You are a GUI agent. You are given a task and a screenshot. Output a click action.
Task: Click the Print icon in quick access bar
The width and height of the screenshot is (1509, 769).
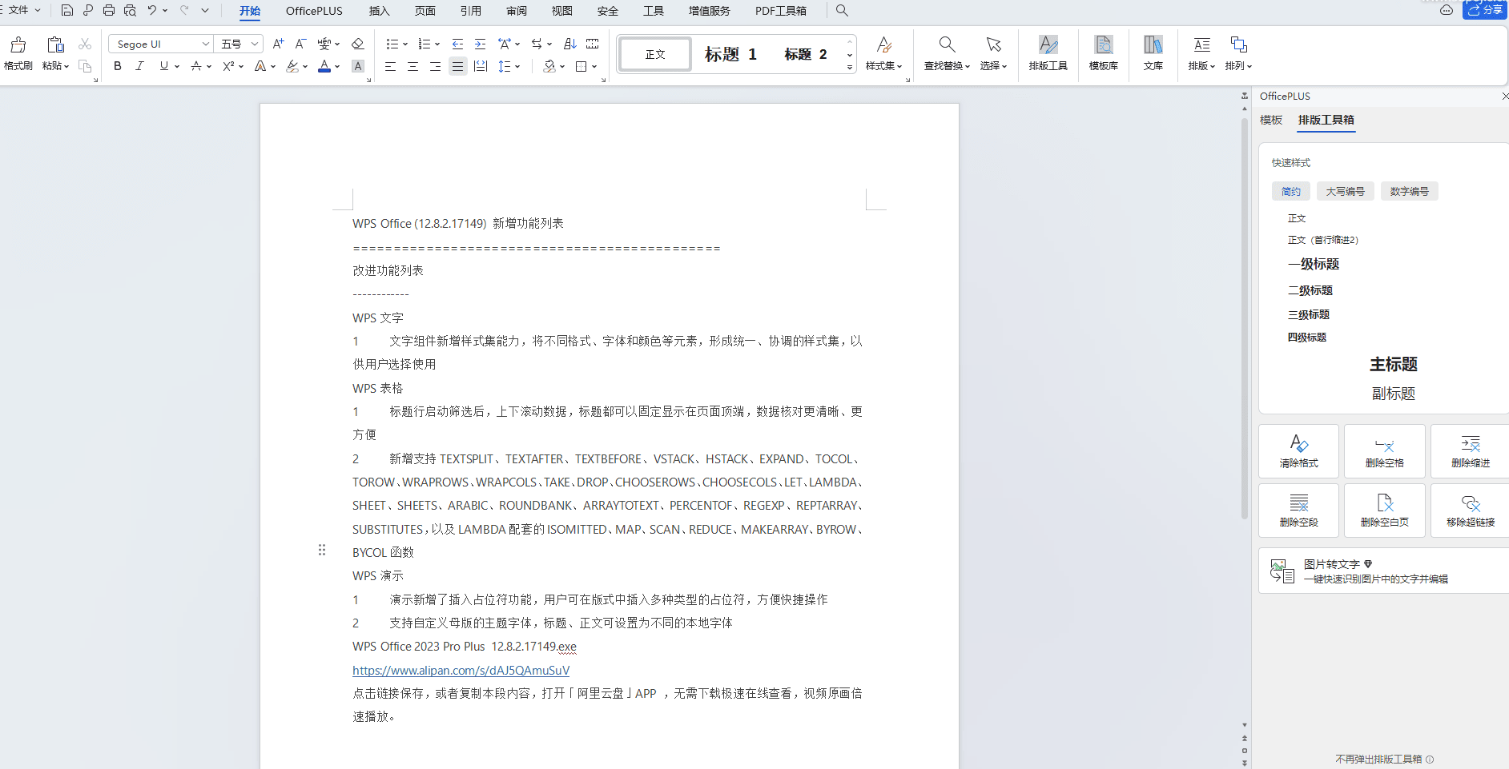click(x=109, y=10)
